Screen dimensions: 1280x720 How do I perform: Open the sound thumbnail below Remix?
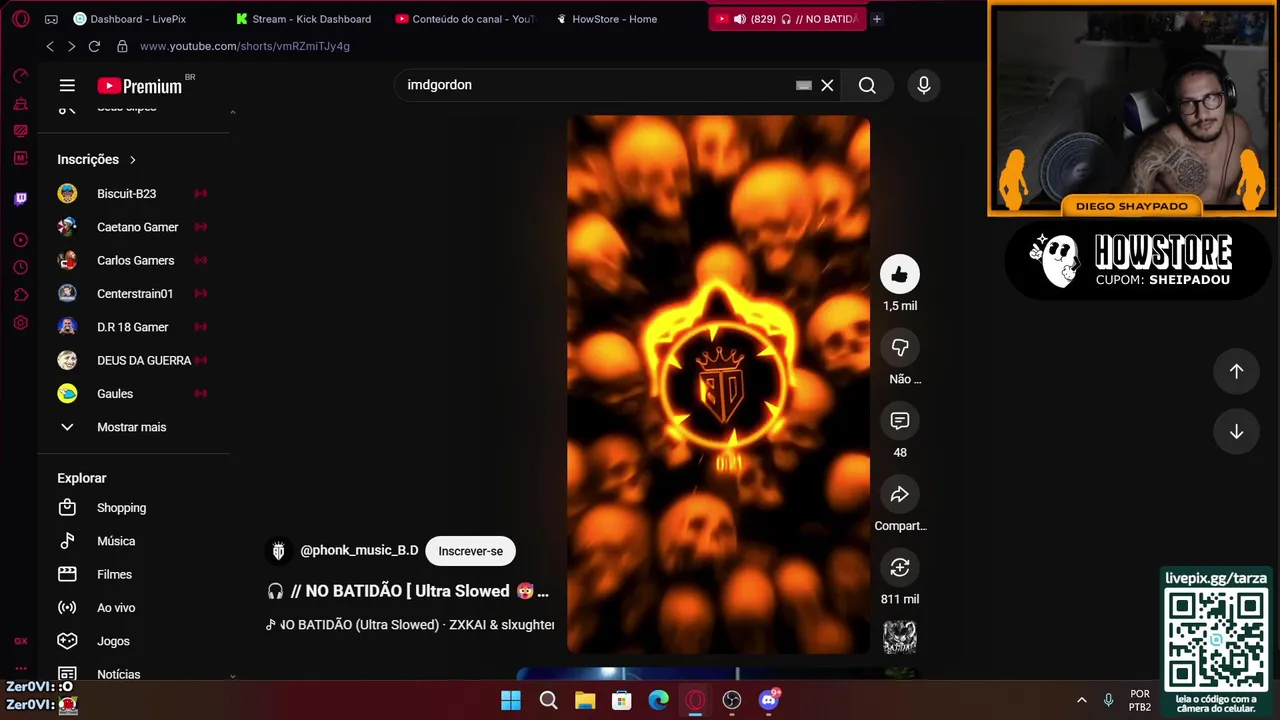click(900, 637)
